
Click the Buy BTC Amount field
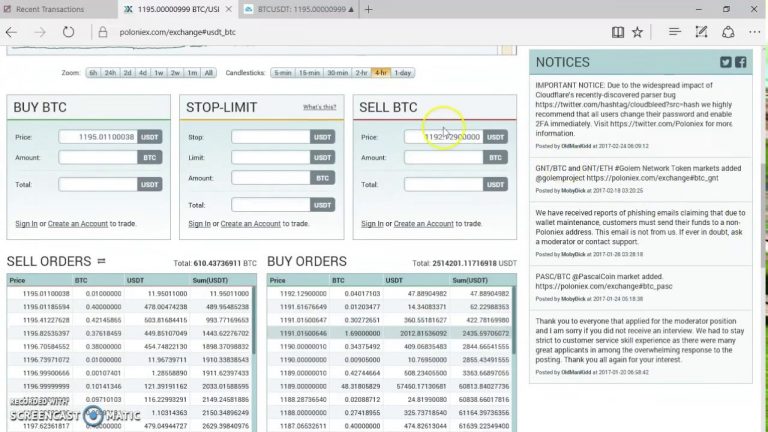tap(98, 158)
